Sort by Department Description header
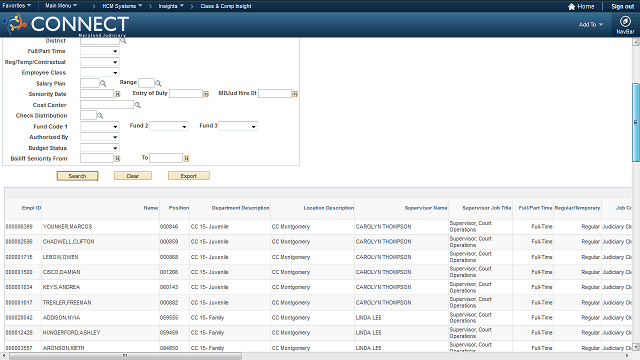Screen dimensions: 640x360 tap(240, 208)
